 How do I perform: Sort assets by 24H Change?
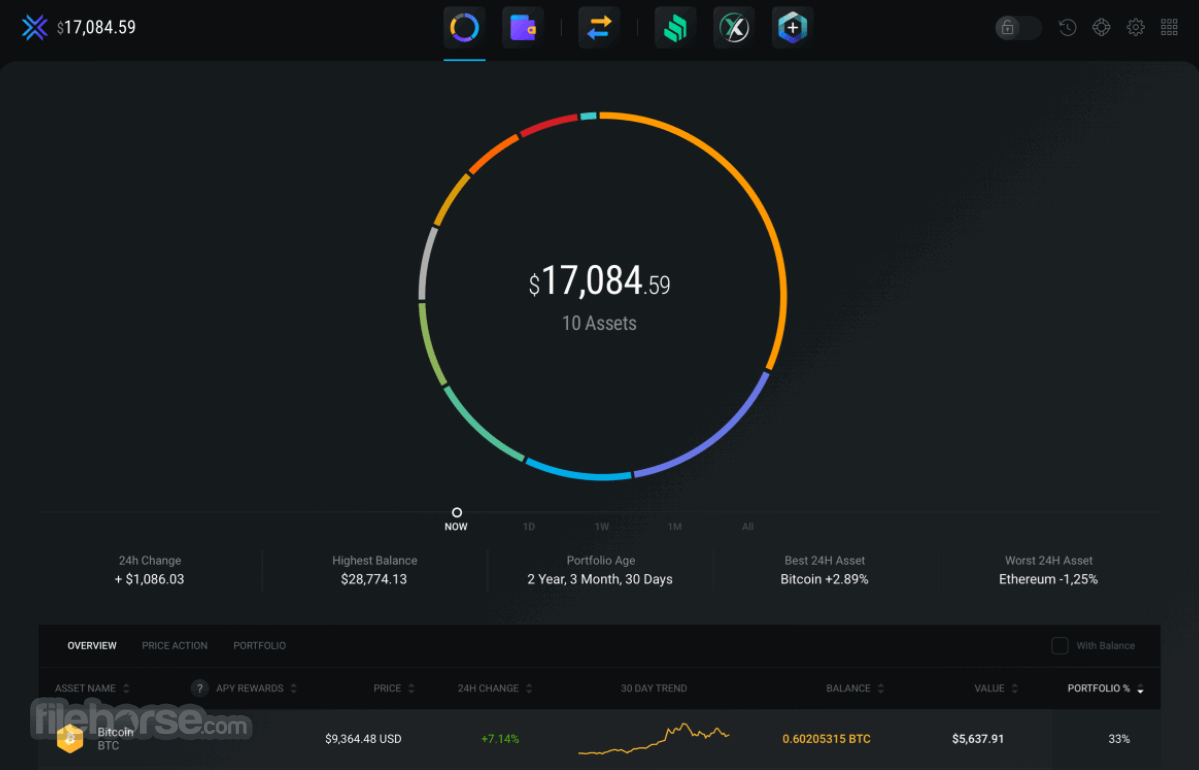click(x=491, y=688)
